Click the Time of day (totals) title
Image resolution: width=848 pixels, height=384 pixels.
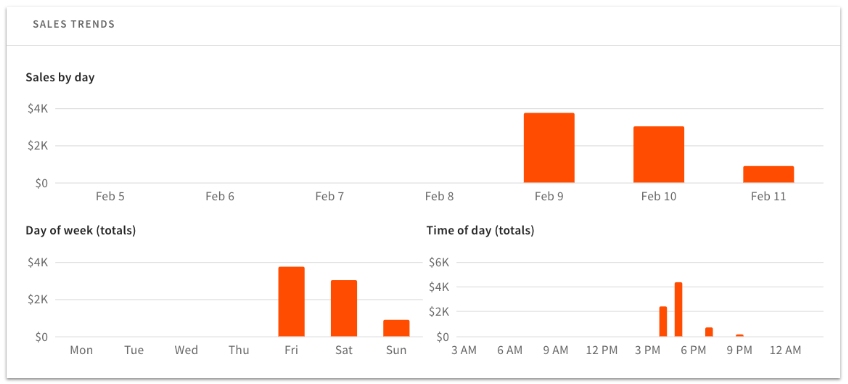(480, 230)
